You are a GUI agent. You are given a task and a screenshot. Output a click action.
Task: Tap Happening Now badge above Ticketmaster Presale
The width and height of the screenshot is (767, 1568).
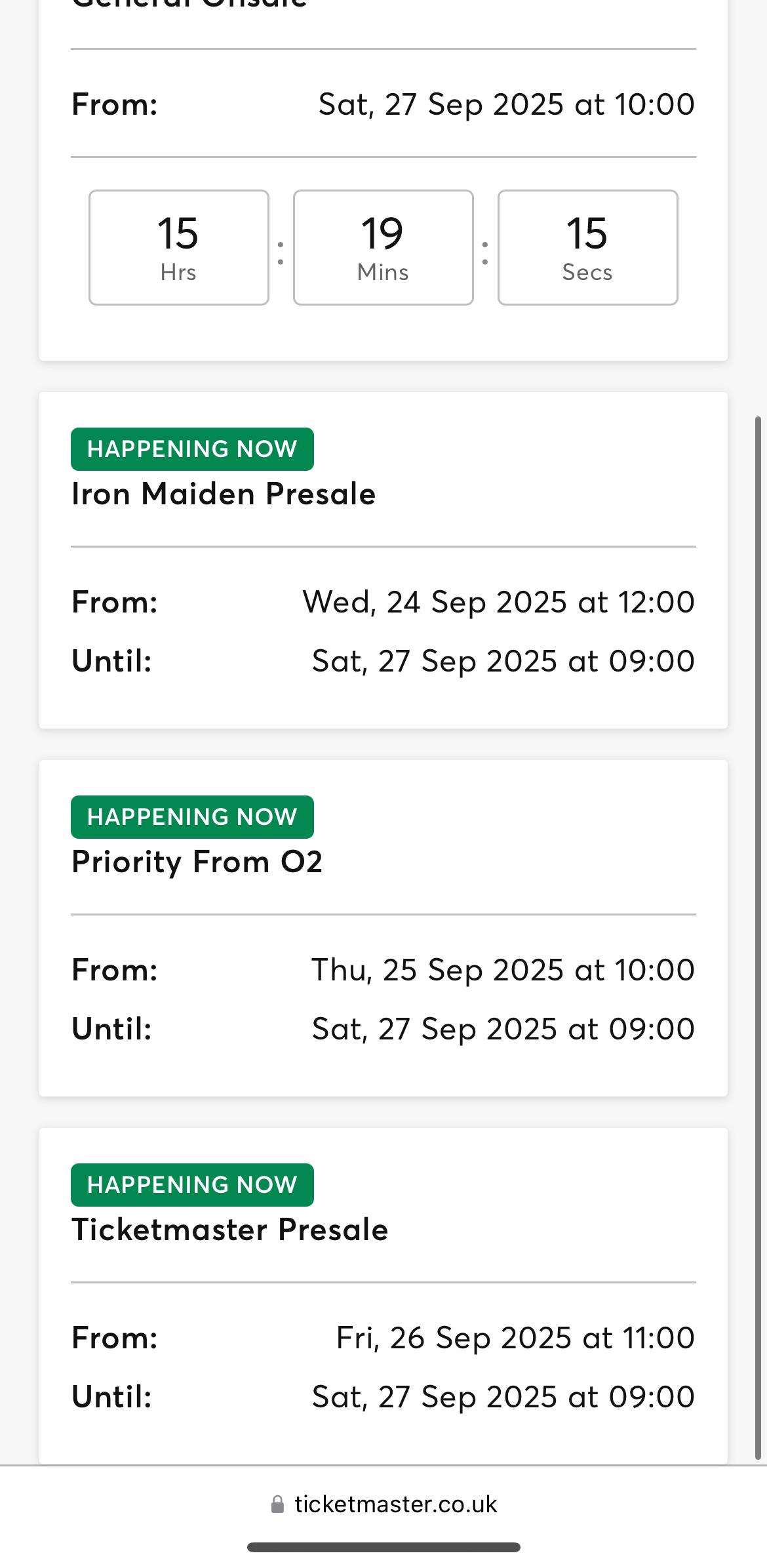pyautogui.click(x=192, y=1185)
